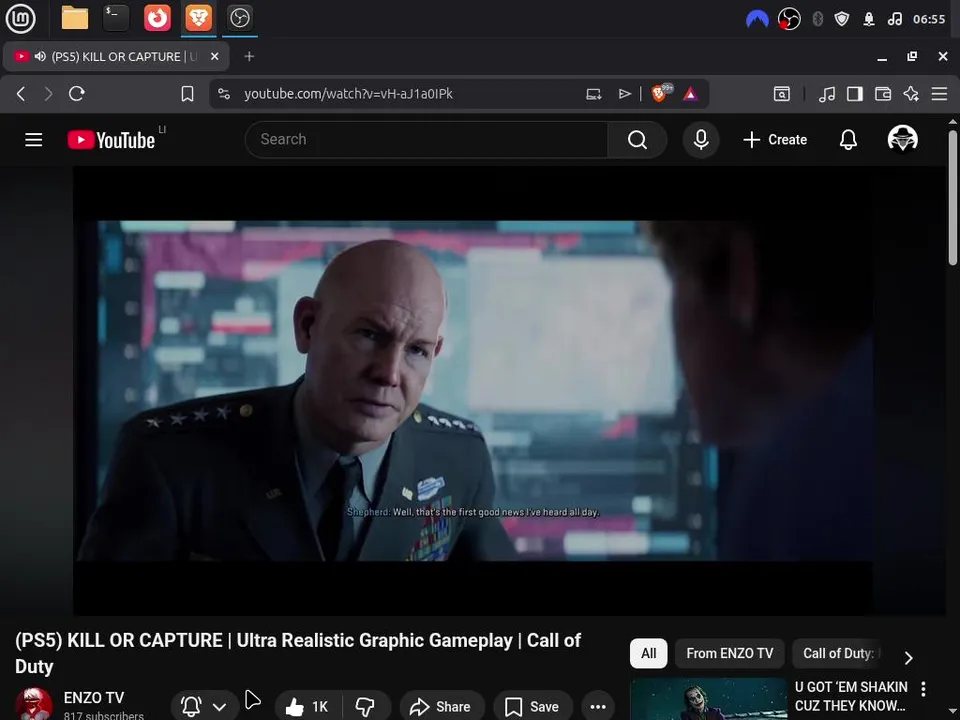960x720 pixels.
Task: Save video to a playlist
Action: (533, 707)
